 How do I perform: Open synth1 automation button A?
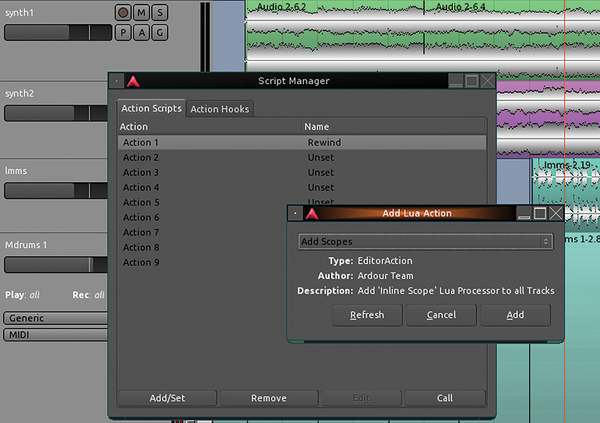click(142, 32)
